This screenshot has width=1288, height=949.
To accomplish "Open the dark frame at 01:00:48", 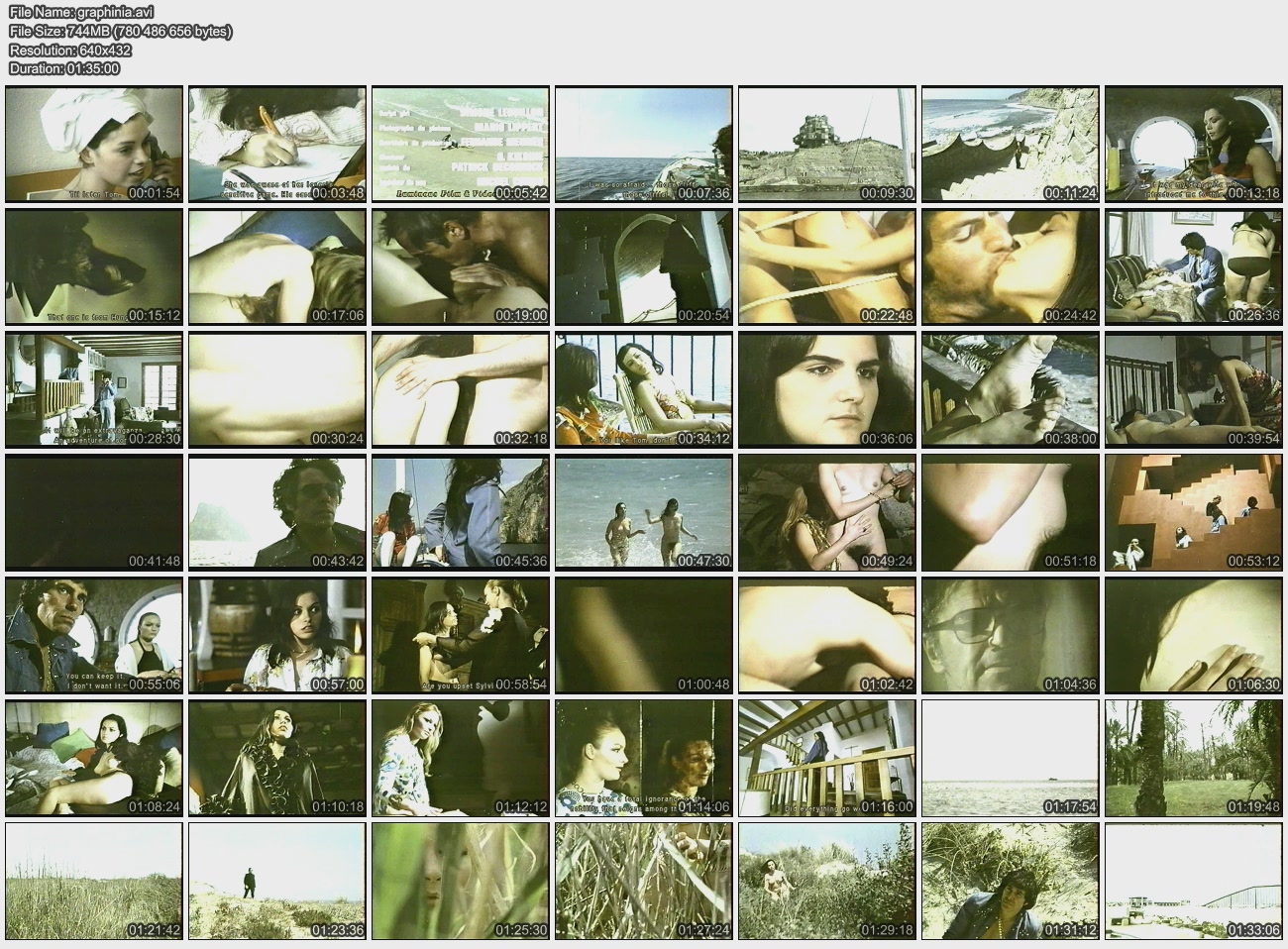I will coord(644,636).
